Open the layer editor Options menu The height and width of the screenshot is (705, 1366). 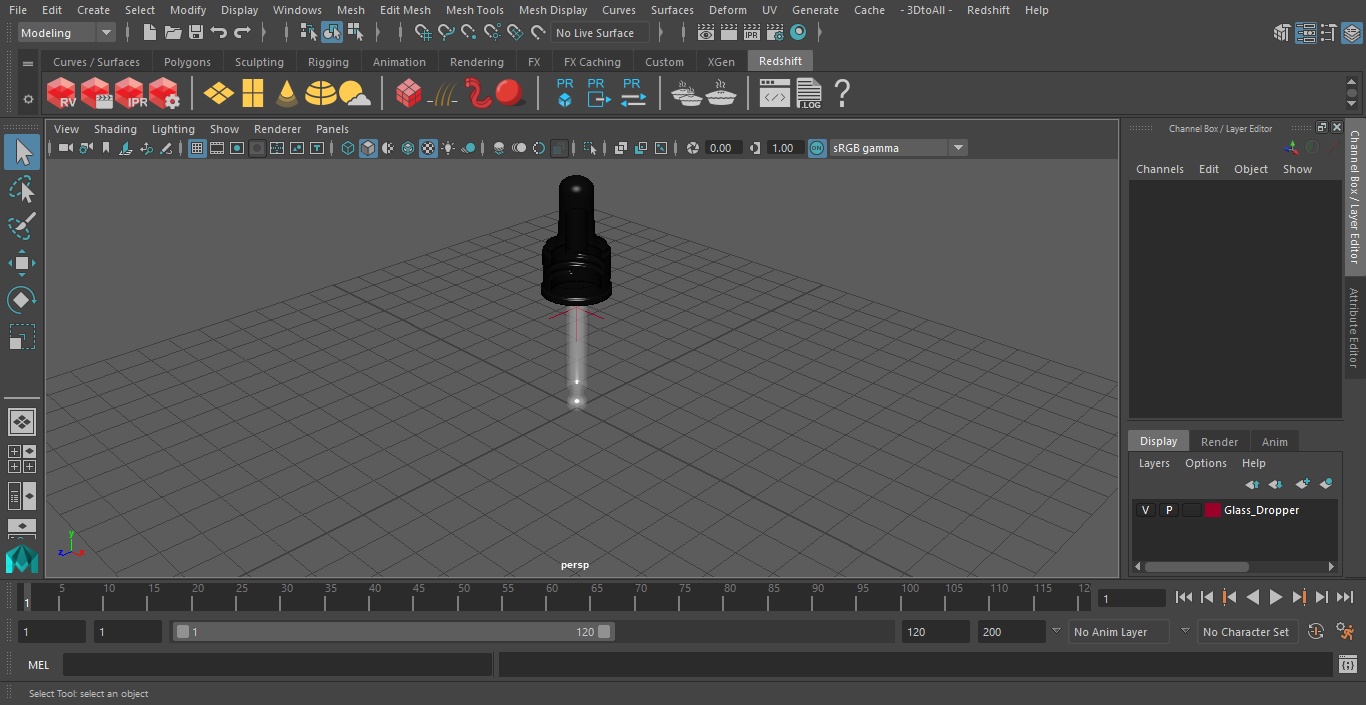click(1206, 463)
